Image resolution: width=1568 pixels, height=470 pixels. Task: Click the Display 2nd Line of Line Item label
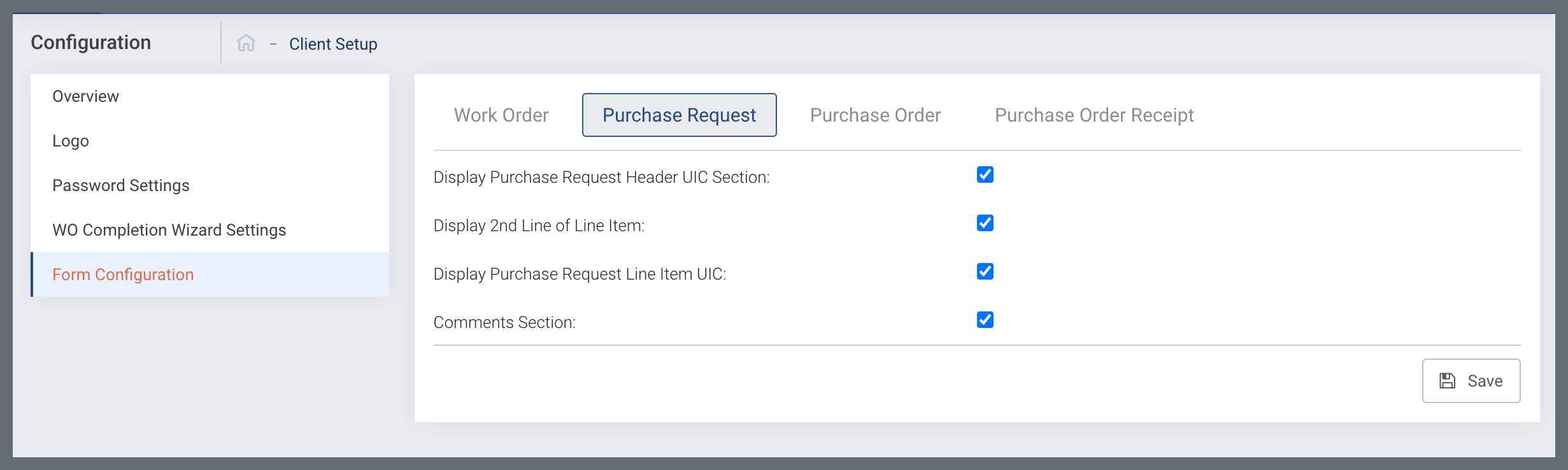click(x=539, y=225)
